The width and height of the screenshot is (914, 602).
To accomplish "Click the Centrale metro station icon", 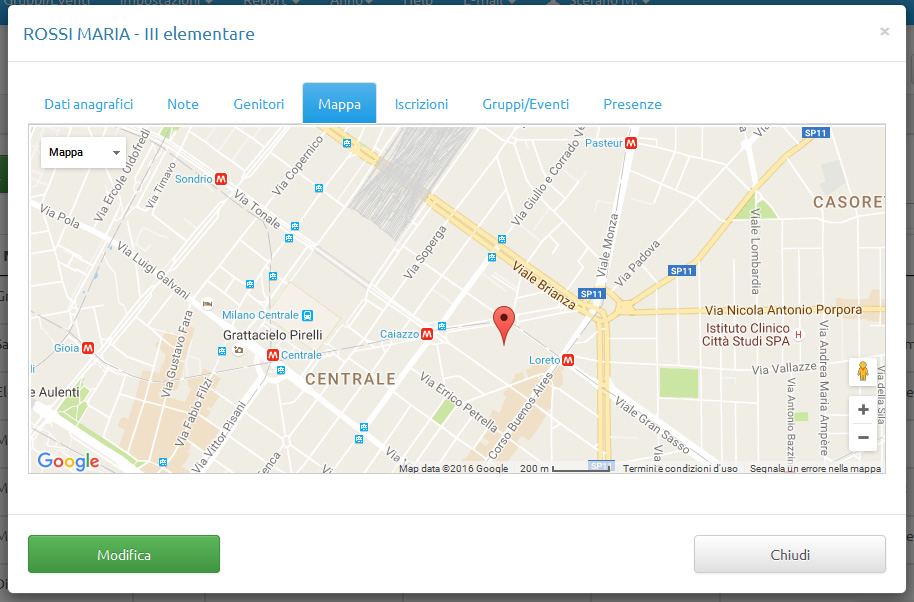I will (x=273, y=355).
